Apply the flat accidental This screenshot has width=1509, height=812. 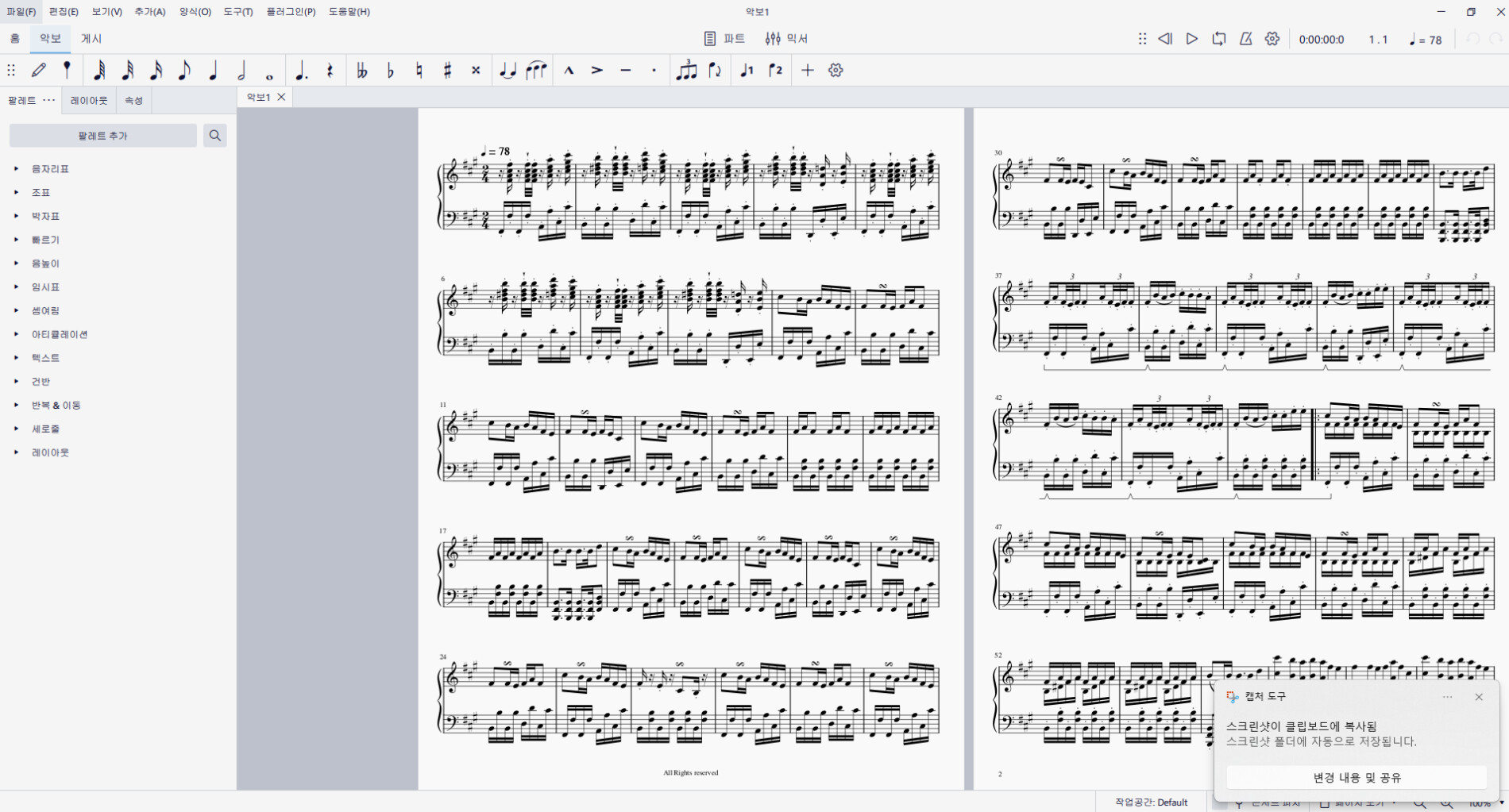390,71
